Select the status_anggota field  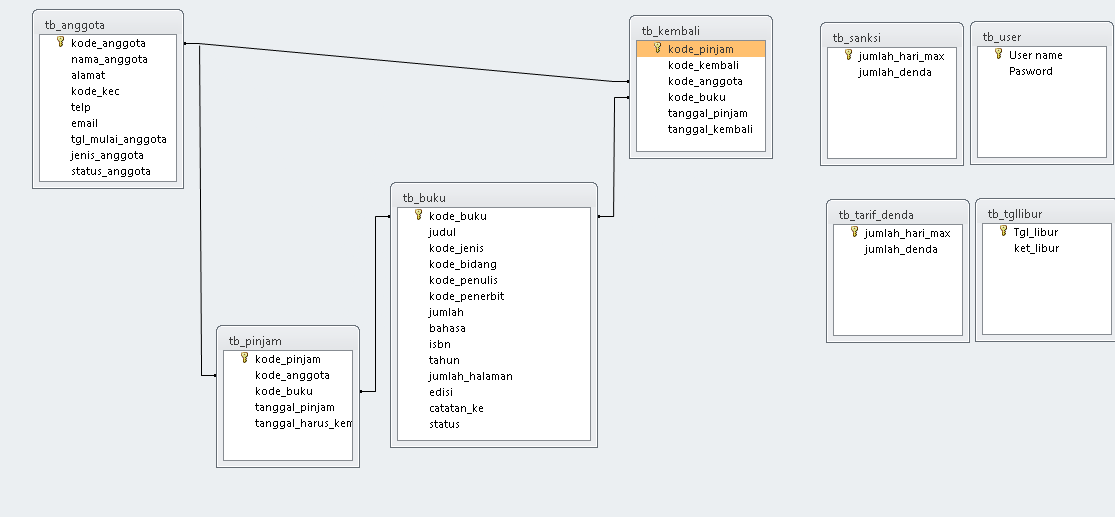point(110,171)
